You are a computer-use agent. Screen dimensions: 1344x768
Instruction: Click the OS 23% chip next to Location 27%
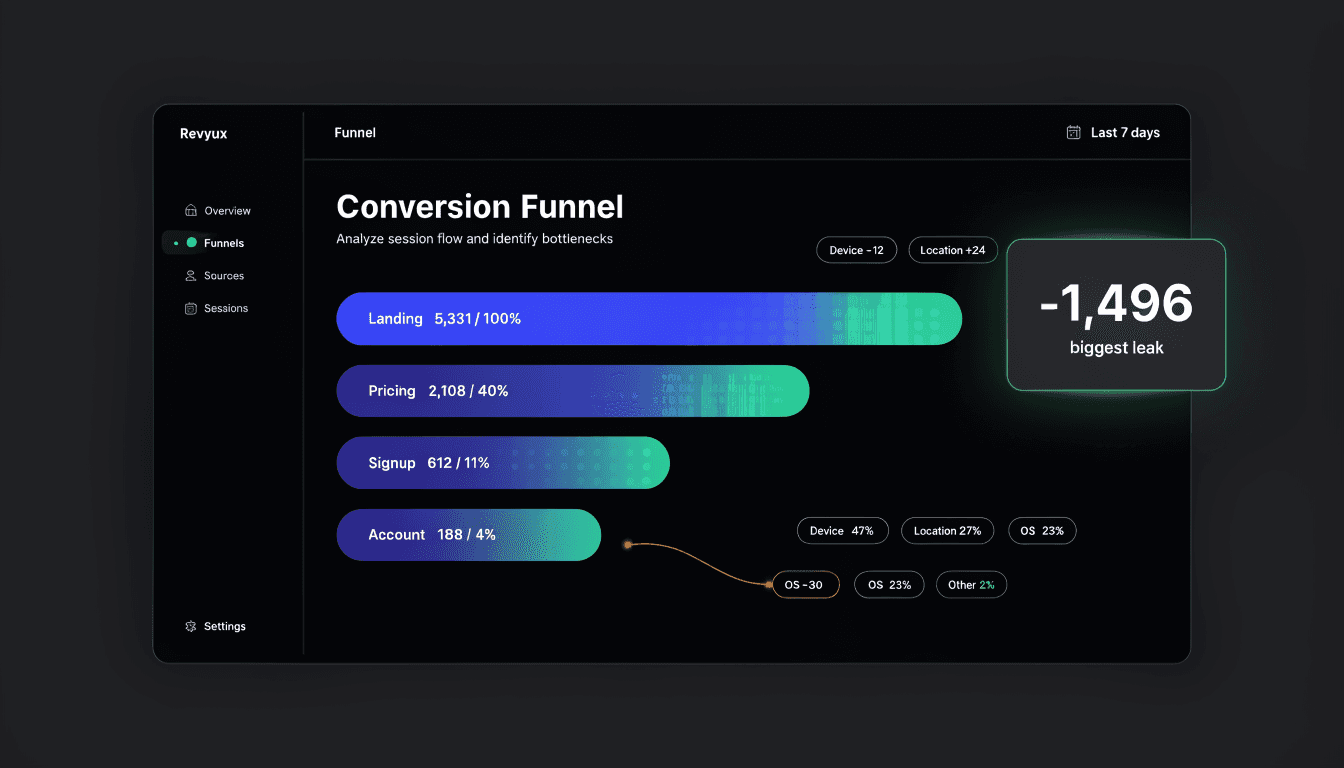pyautogui.click(x=1042, y=531)
